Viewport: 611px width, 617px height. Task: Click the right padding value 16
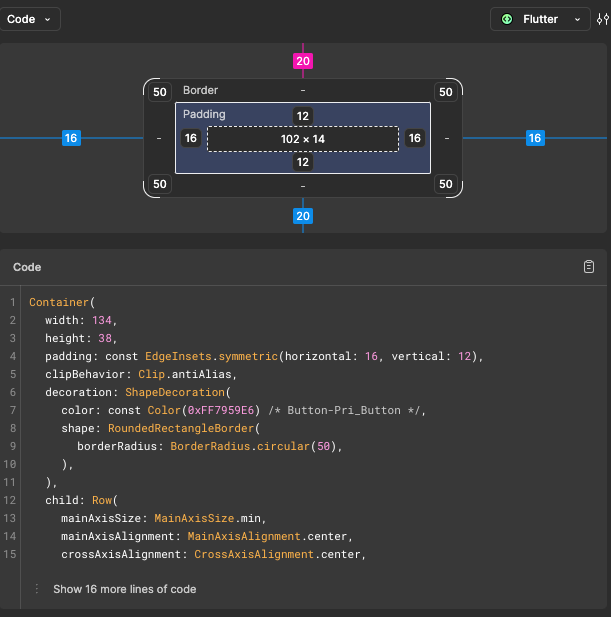click(x=415, y=138)
